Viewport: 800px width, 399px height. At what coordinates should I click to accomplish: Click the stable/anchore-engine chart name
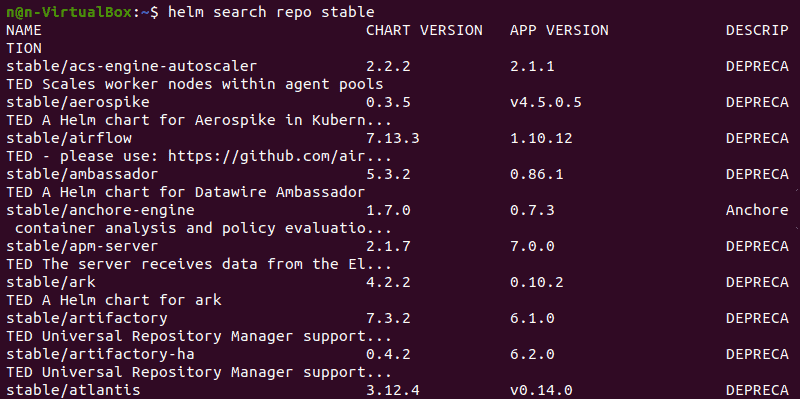coord(100,211)
